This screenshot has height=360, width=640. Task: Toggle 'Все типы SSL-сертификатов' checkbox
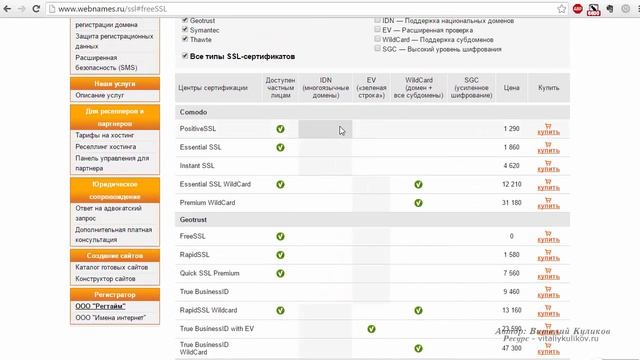click(x=185, y=56)
